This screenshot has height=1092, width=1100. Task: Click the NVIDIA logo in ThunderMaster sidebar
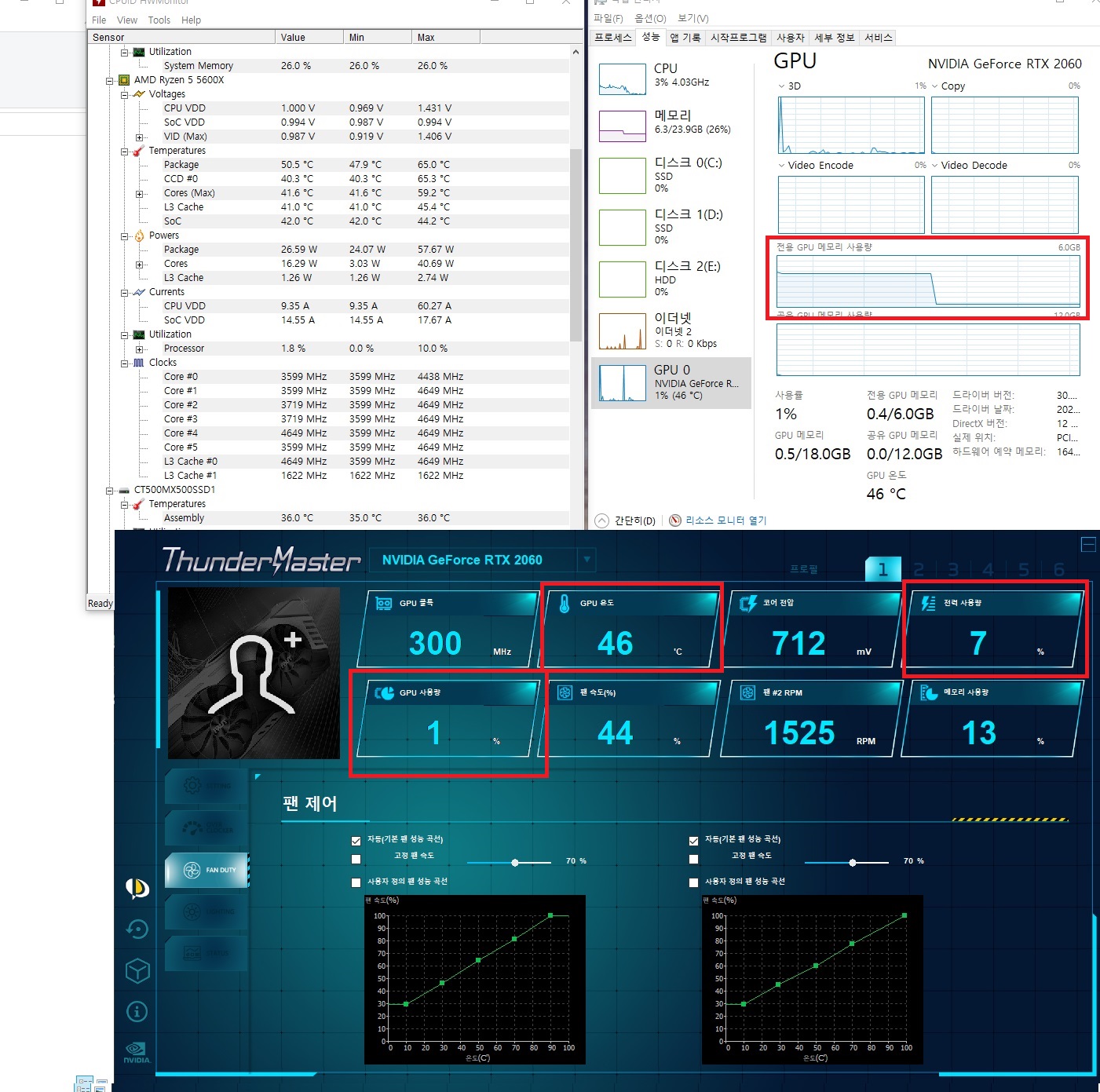click(x=137, y=1052)
